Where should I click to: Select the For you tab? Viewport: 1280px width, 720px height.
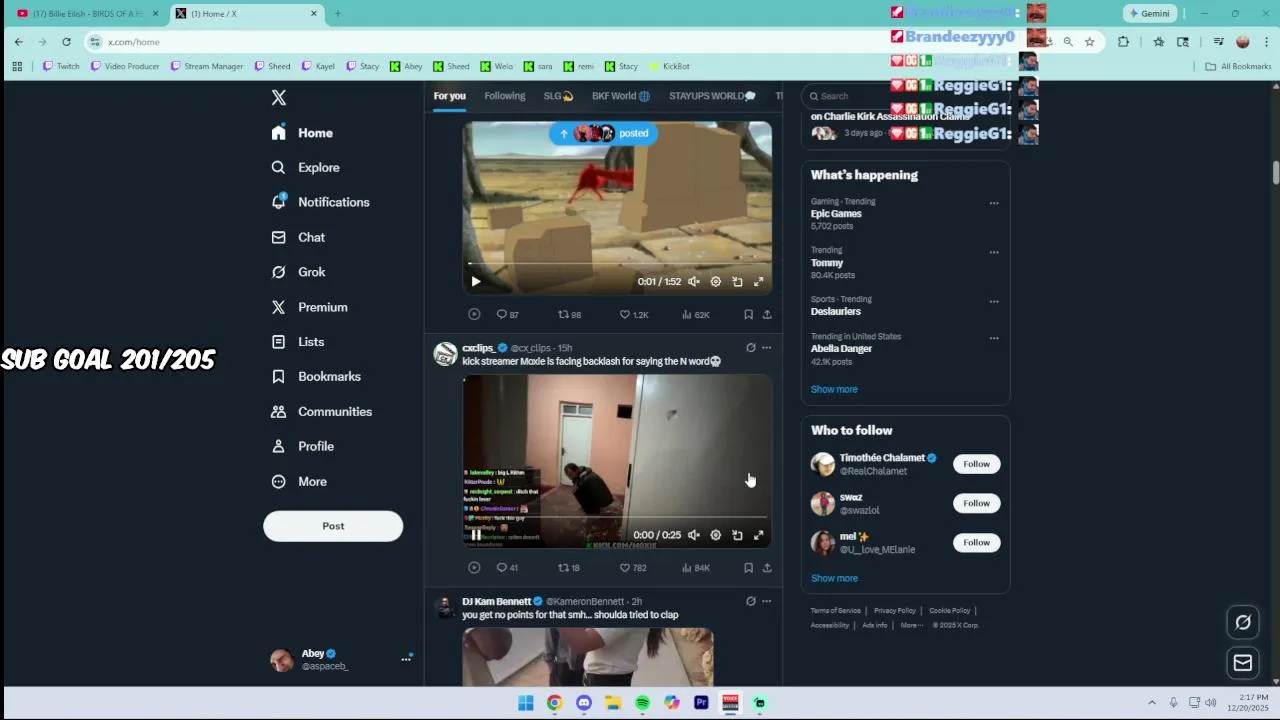pyautogui.click(x=449, y=96)
